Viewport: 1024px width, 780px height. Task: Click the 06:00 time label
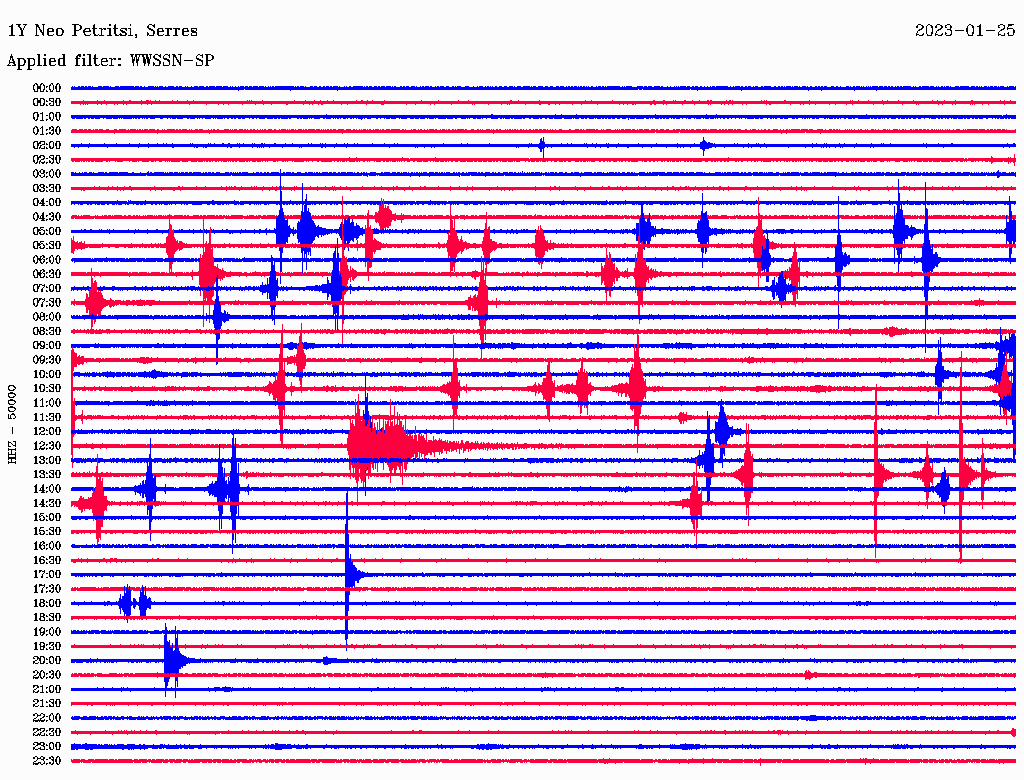pos(46,260)
